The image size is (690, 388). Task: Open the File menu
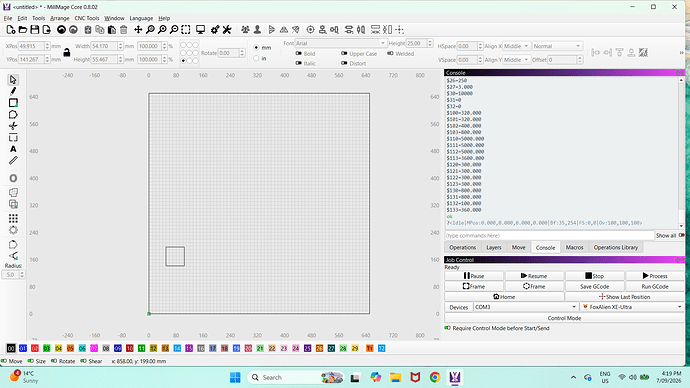(8, 18)
